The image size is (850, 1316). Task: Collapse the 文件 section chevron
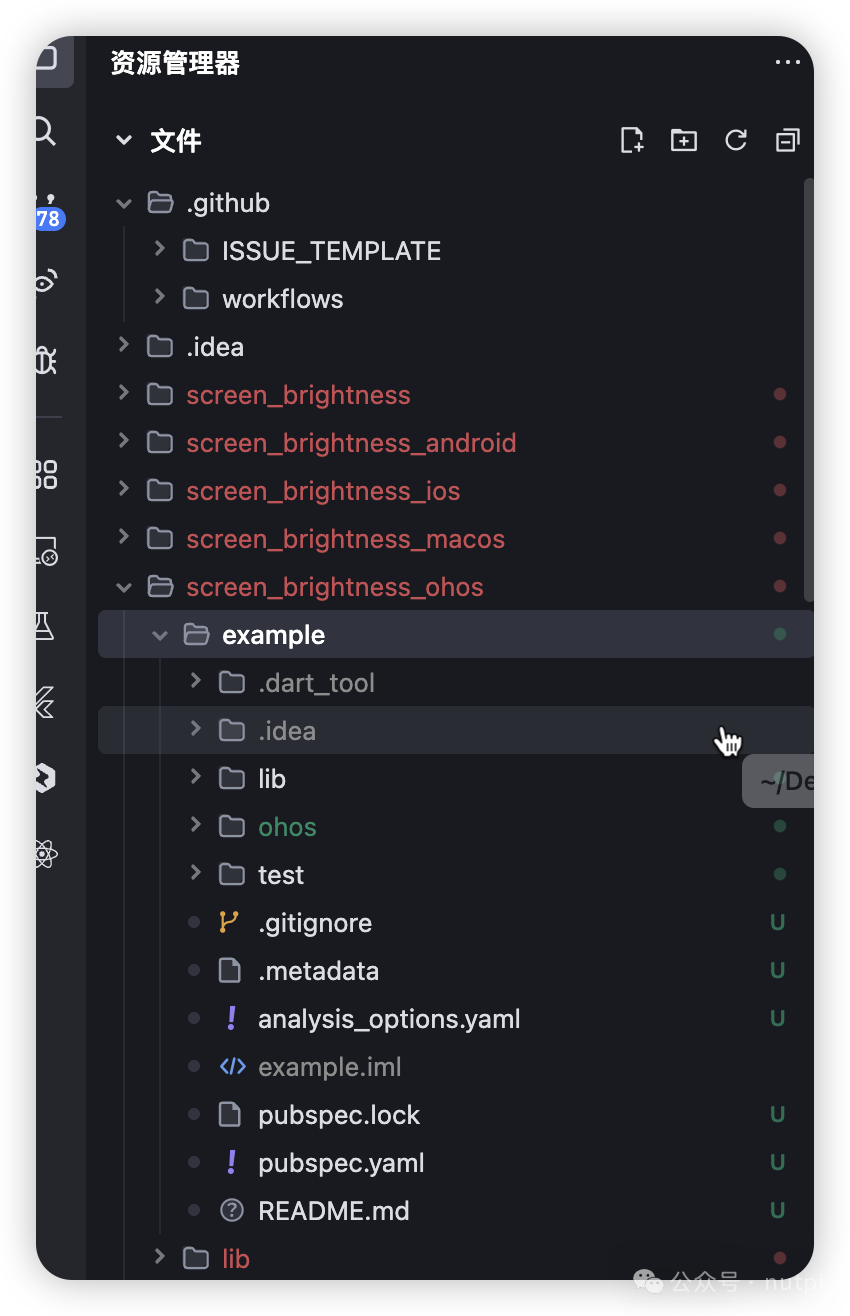(124, 141)
